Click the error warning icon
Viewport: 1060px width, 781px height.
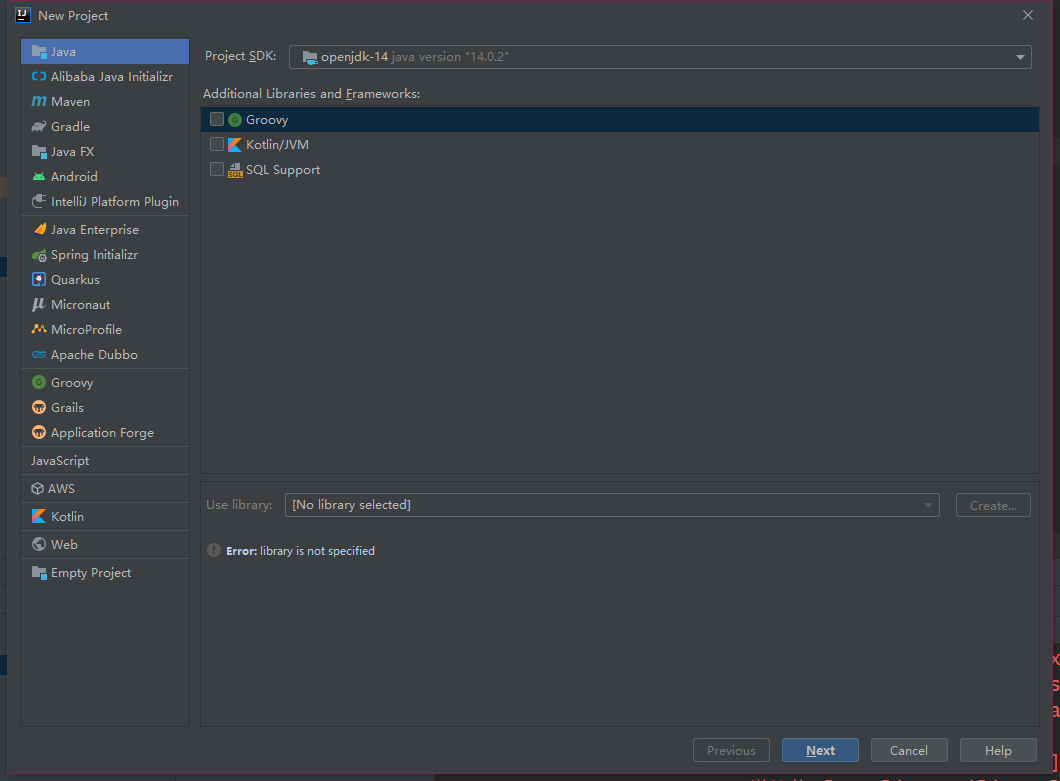click(x=214, y=550)
